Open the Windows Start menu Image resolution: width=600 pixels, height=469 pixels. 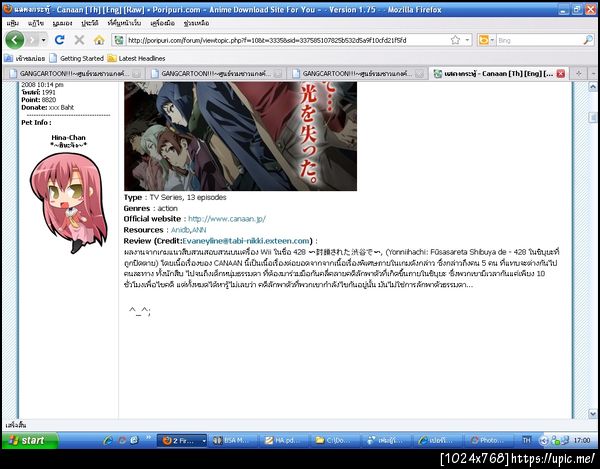pos(30,440)
